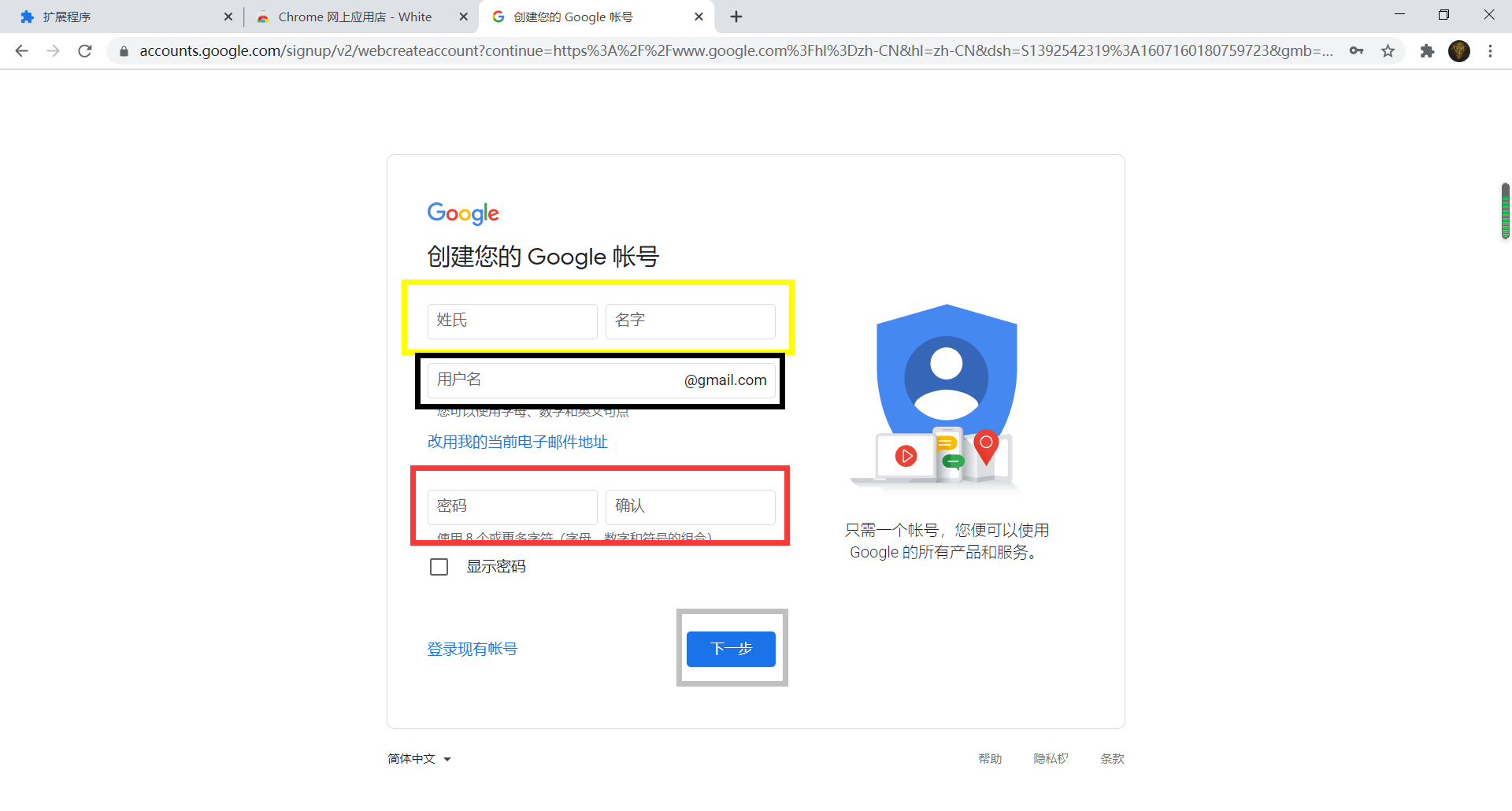The width and height of the screenshot is (1512, 811).
Task: Click the address bar URL
Action: (736, 51)
